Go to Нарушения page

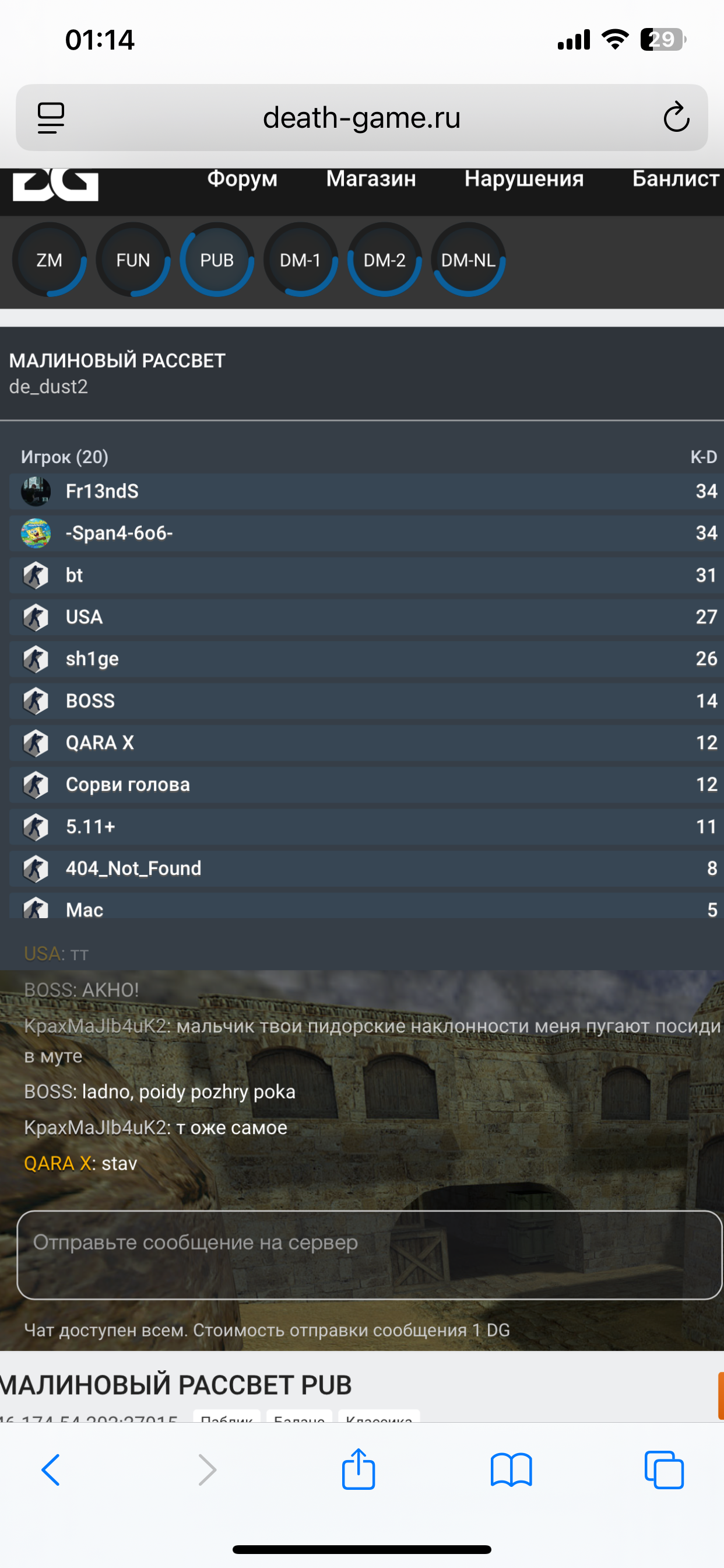524,179
